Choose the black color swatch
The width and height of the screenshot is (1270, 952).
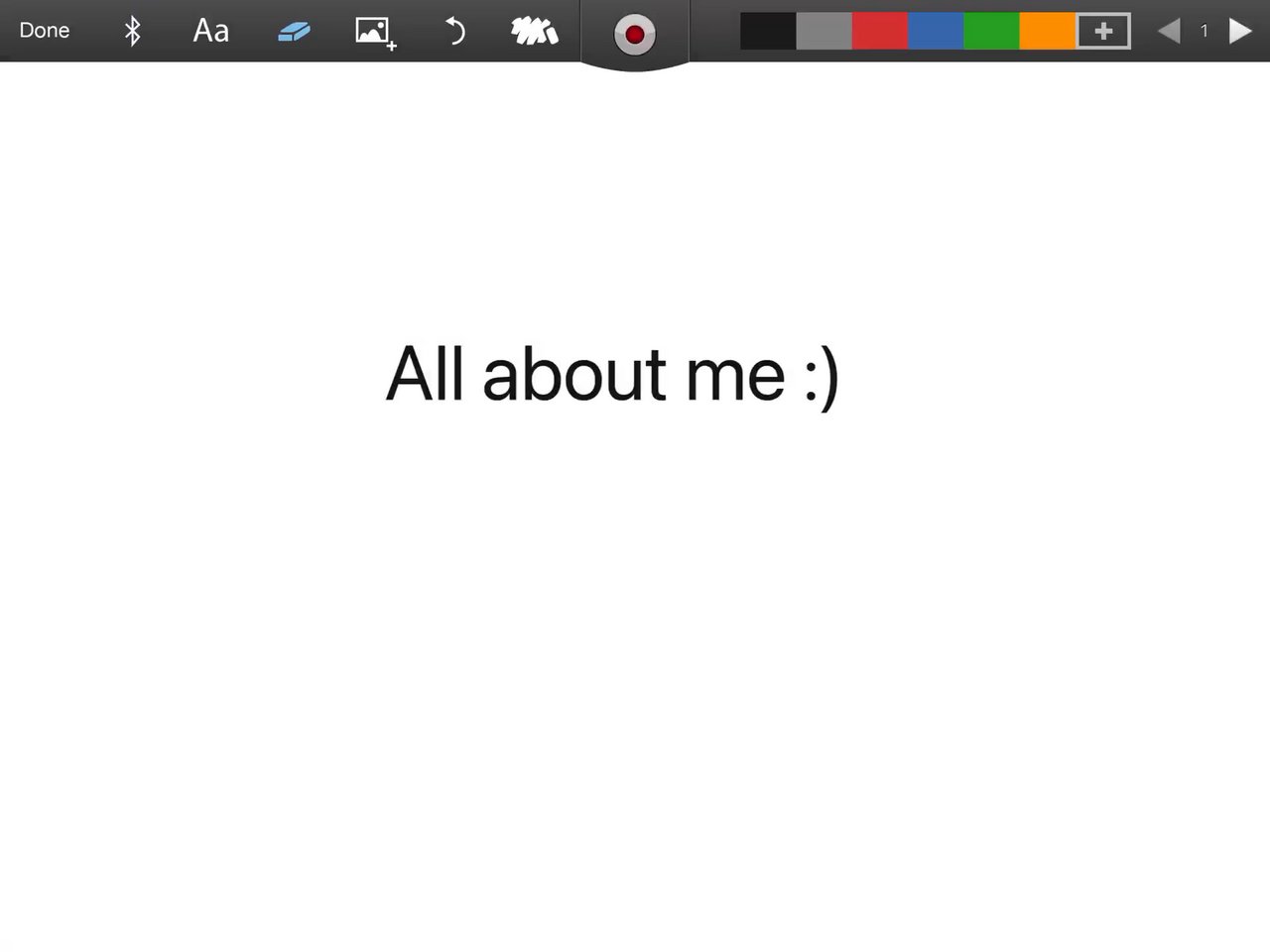click(x=768, y=31)
